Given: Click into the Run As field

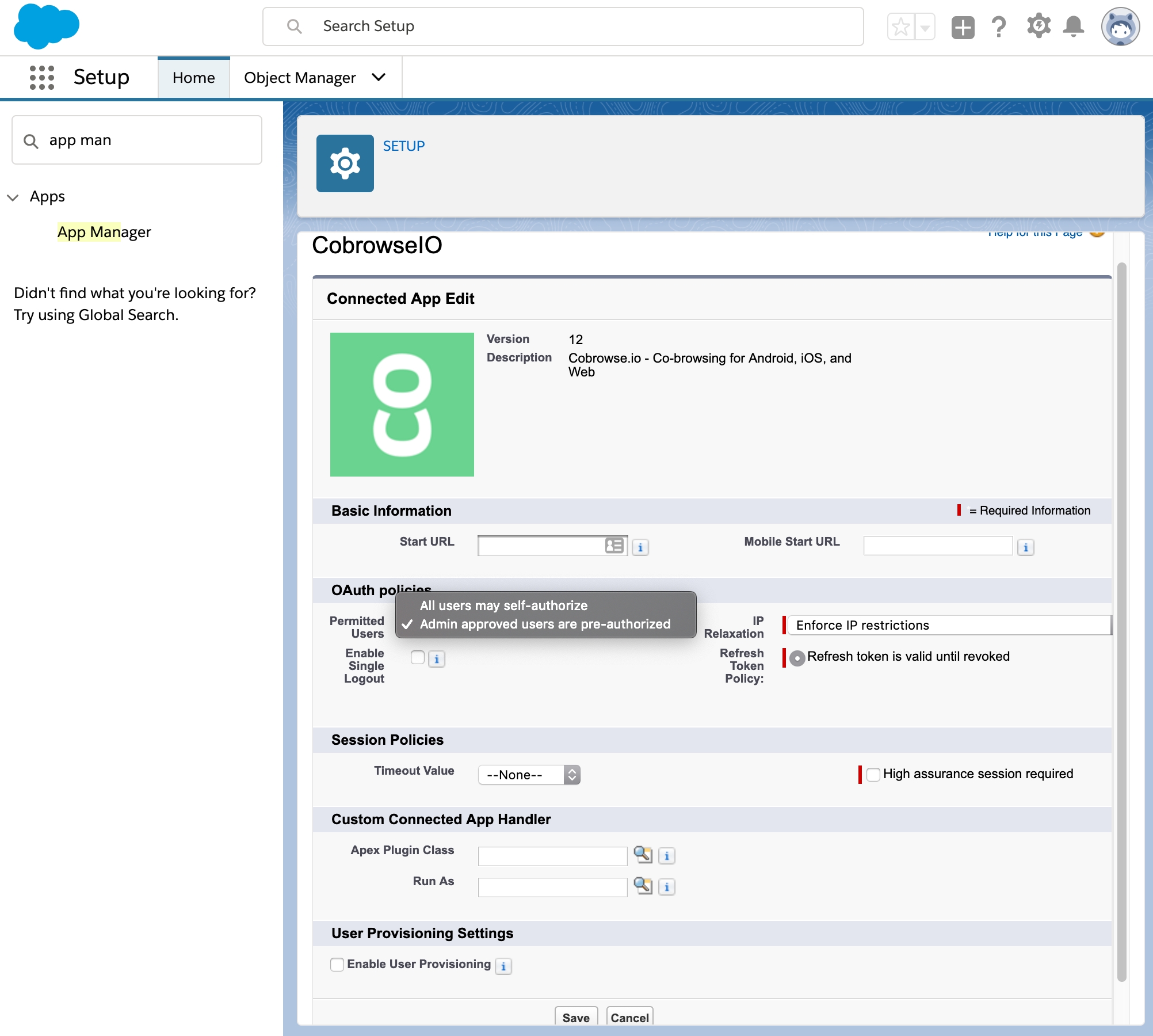Looking at the screenshot, I should click(x=553, y=888).
